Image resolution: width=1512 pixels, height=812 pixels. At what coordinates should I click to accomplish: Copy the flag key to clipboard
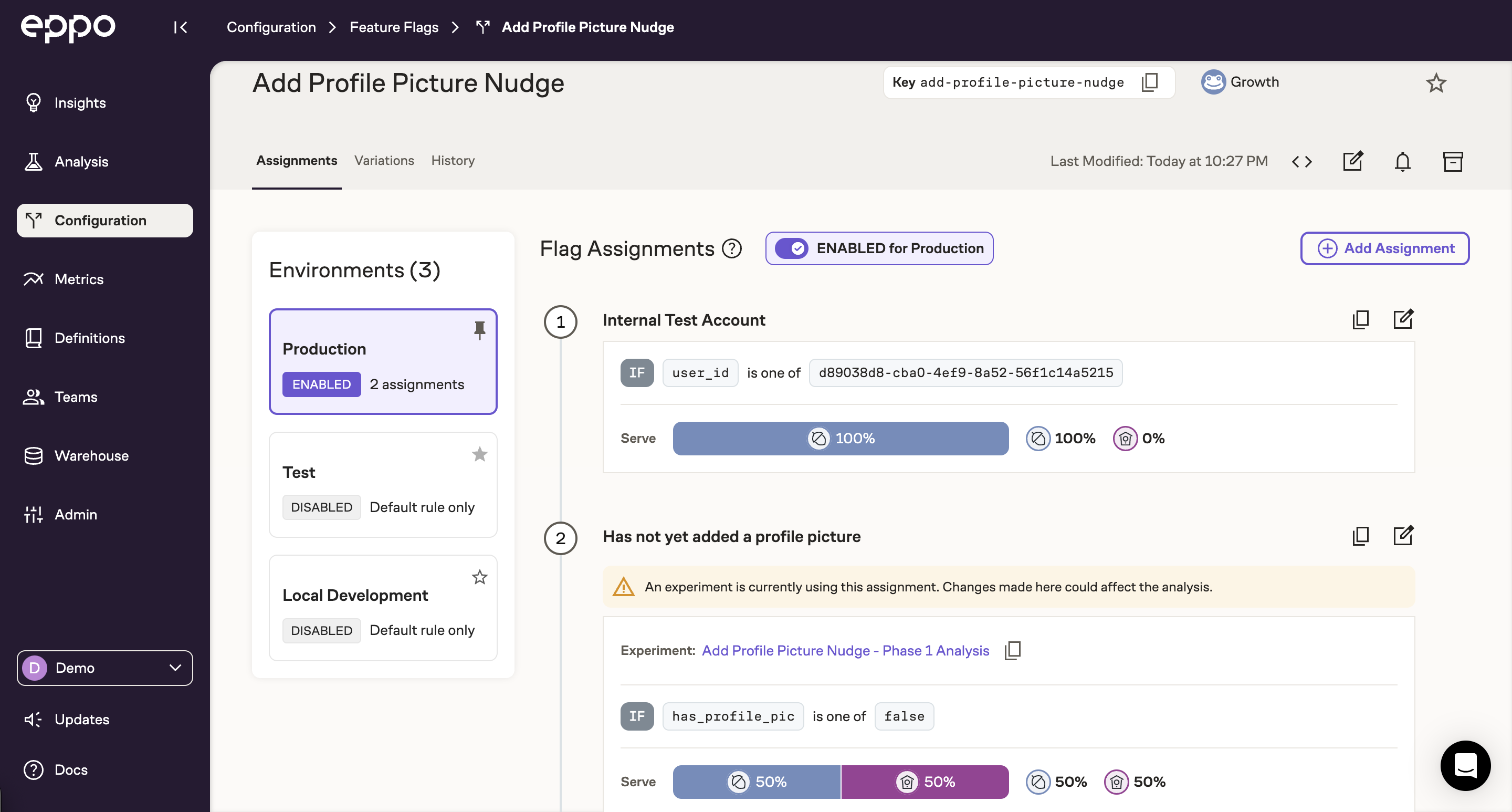1149,82
